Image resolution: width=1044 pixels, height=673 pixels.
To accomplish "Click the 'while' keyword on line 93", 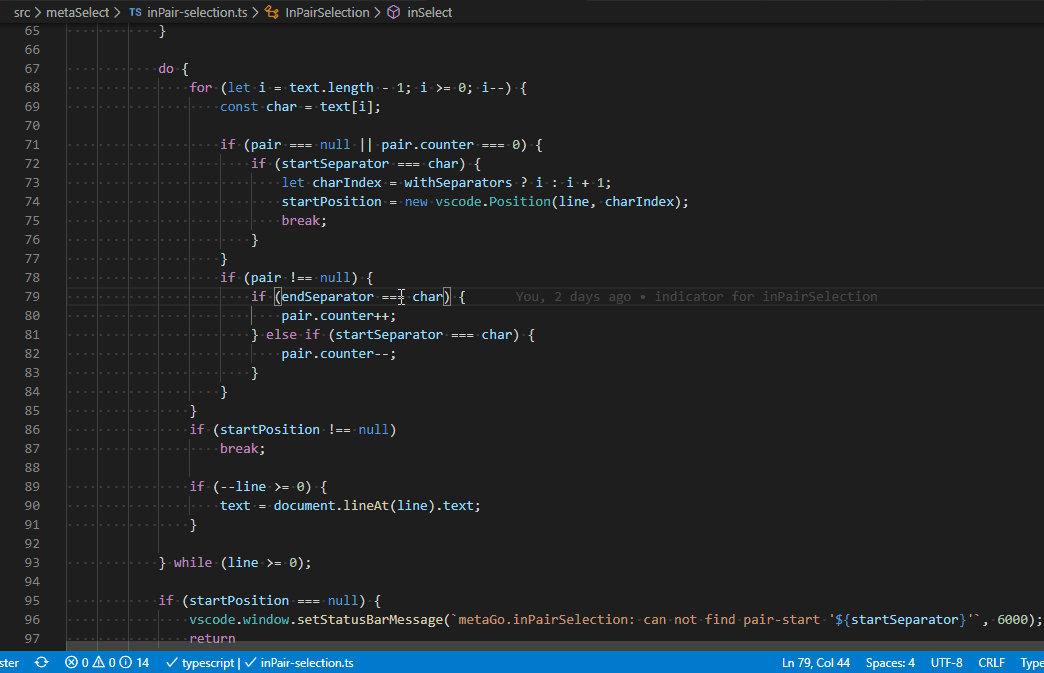I will click(x=193, y=562).
